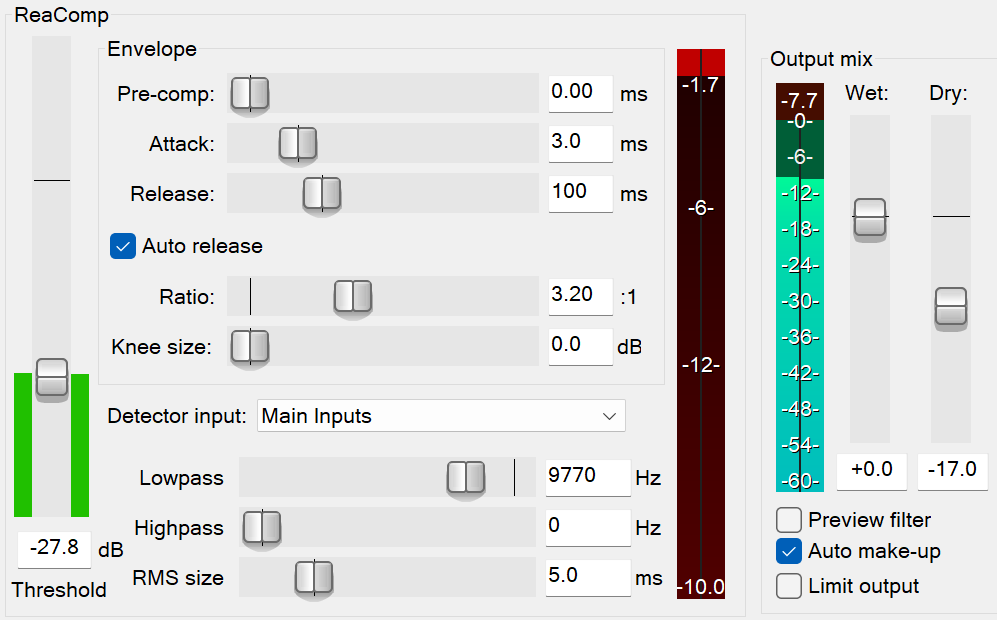Adjust the Lowpass filter slider
The width and height of the screenshot is (997, 620).
pyautogui.click(x=465, y=478)
